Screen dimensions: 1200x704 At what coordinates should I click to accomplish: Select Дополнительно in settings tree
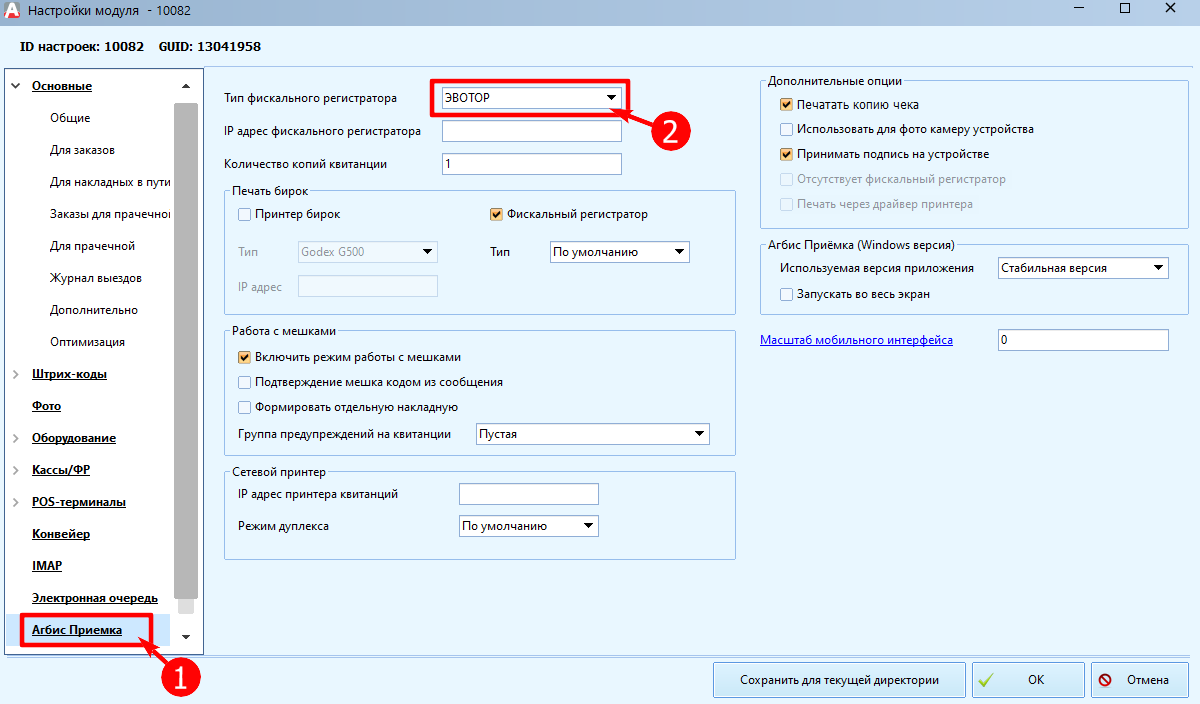click(x=94, y=310)
